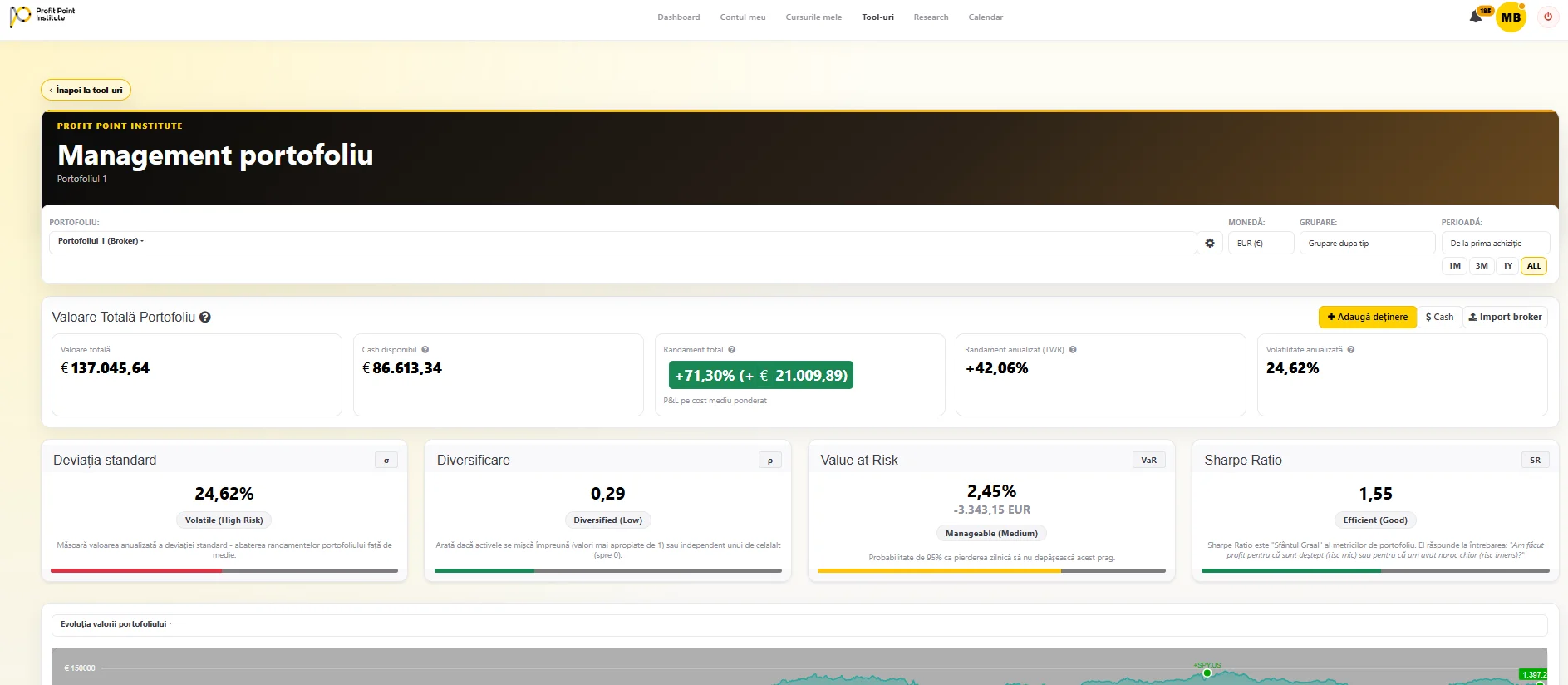This screenshot has width=1568, height=685.
Task: Open the EUR (€) currency dropdown
Action: click(1261, 243)
